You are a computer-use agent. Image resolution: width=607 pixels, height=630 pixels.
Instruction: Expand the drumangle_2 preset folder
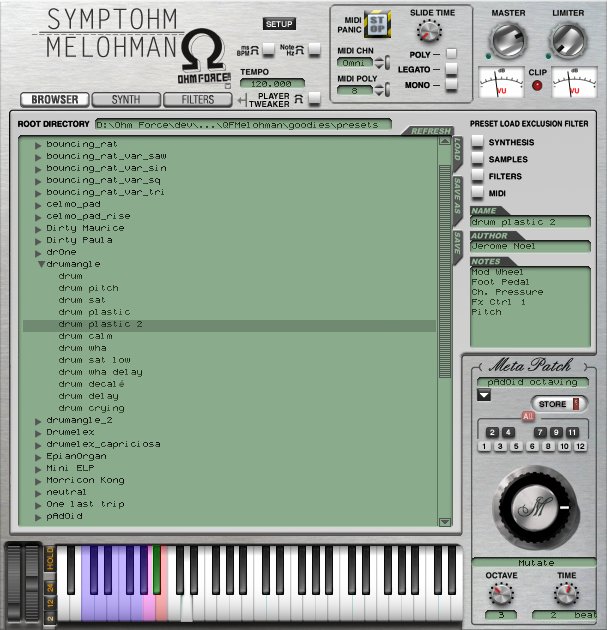pyautogui.click(x=38, y=421)
